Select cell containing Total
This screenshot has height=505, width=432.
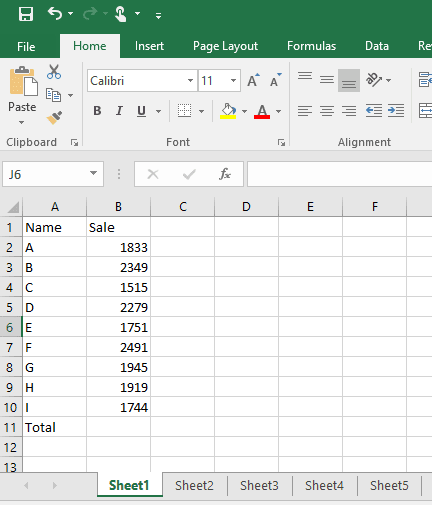(54, 427)
